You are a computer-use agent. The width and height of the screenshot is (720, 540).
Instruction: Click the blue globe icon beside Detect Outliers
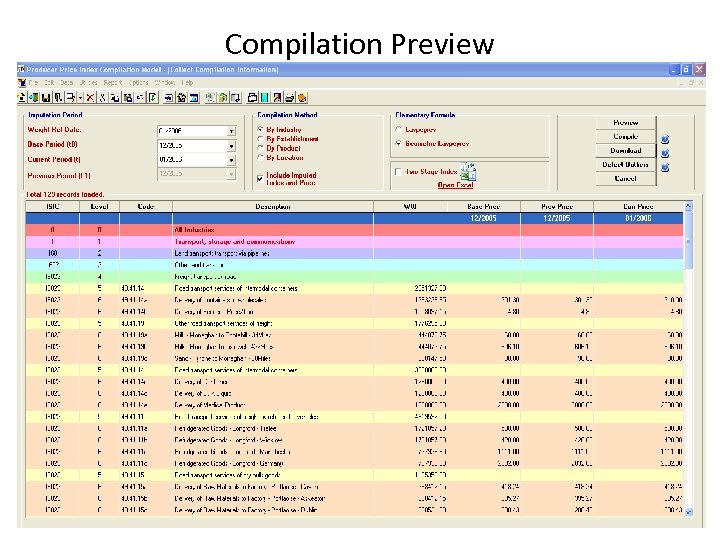[664, 167]
